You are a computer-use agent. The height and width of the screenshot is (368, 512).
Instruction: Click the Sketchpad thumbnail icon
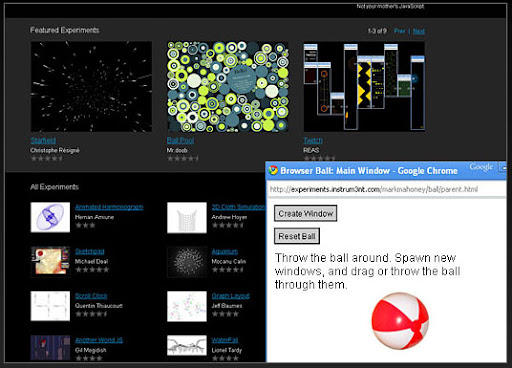(x=50, y=261)
